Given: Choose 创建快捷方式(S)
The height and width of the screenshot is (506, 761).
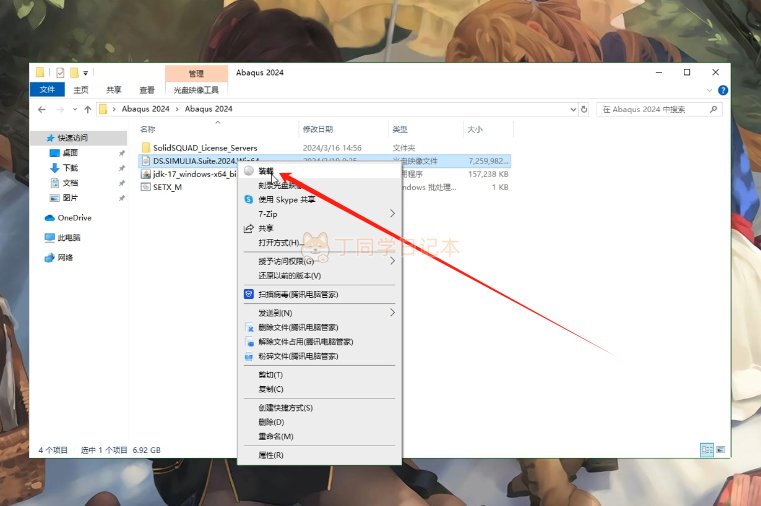Looking at the screenshot, I should click(285, 408).
